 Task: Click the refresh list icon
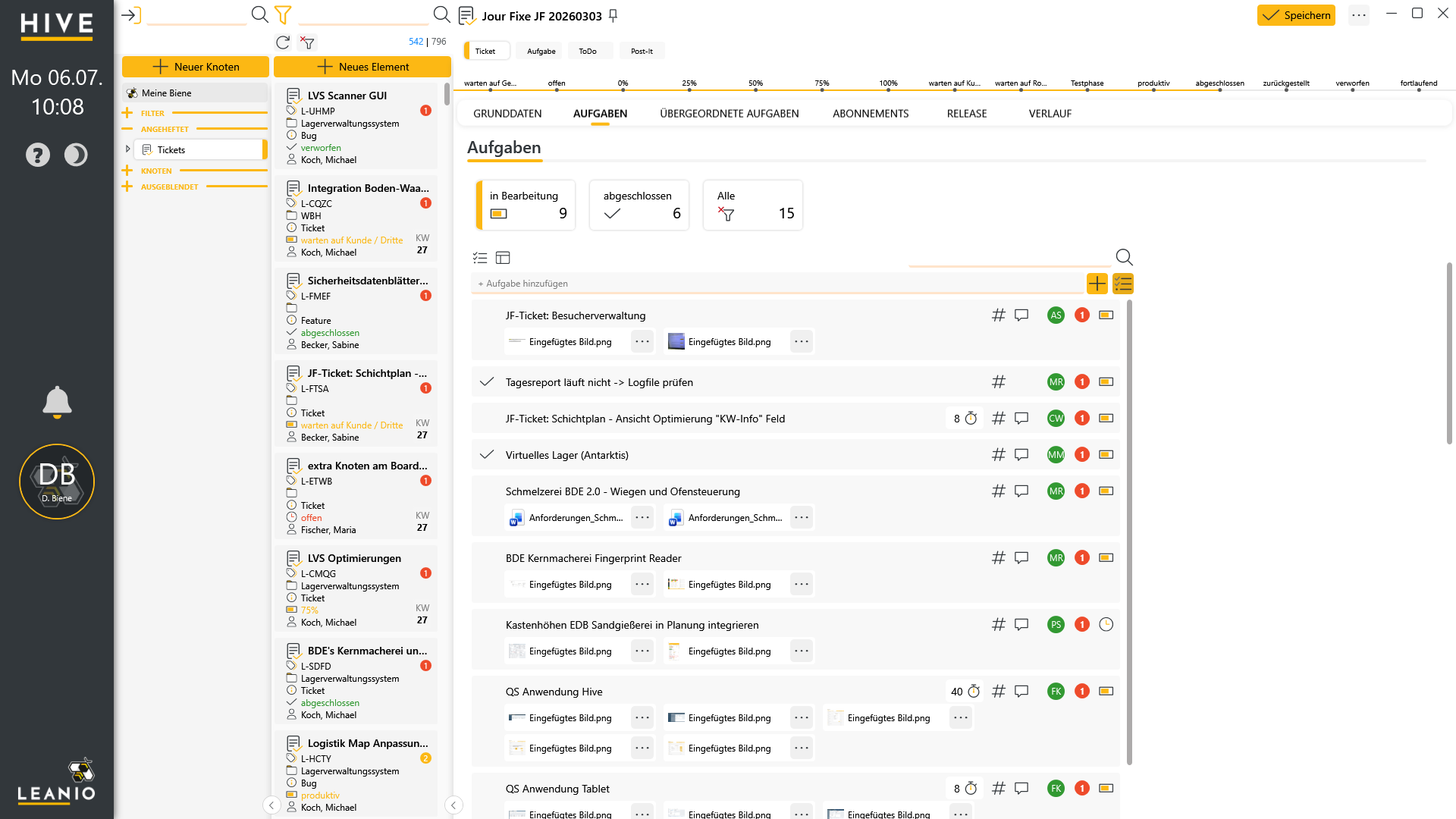pyautogui.click(x=283, y=42)
